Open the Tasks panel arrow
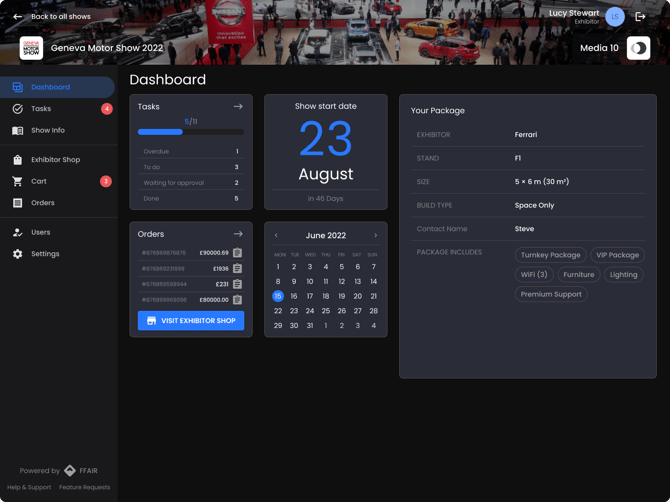Viewport: 670px width, 502px height. click(238, 106)
